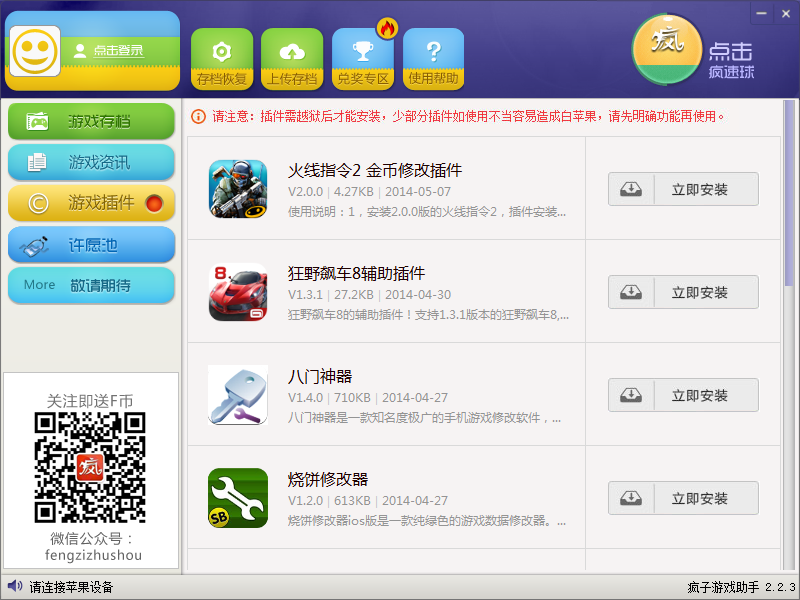
Task: Click the 狂野飙车8 car icon
Action: [x=238, y=292]
